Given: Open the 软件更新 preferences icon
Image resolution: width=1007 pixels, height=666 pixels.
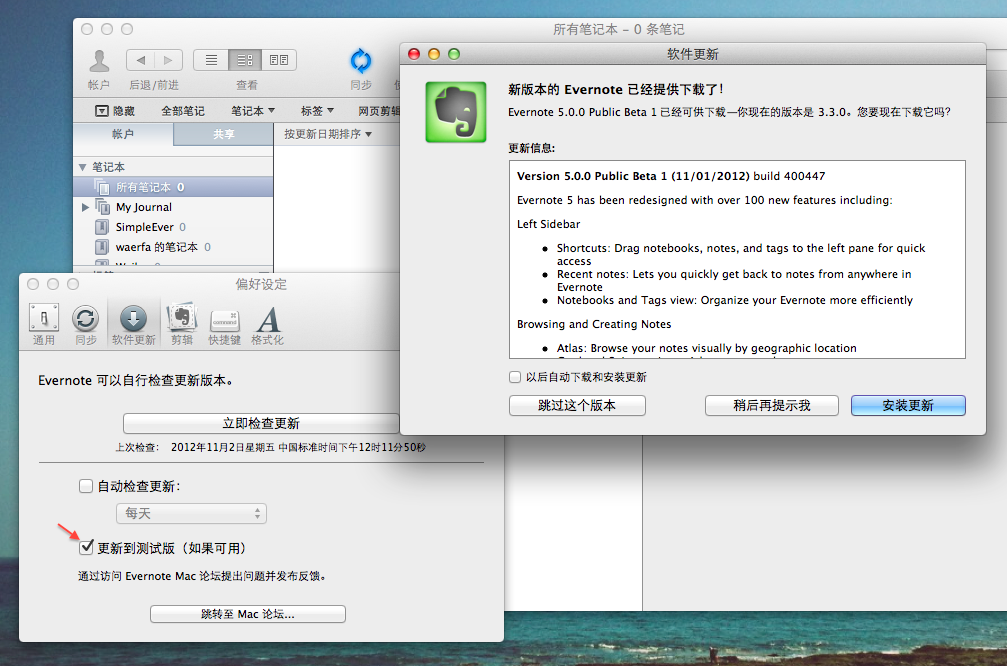Looking at the screenshot, I should pyautogui.click(x=134, y=319).
